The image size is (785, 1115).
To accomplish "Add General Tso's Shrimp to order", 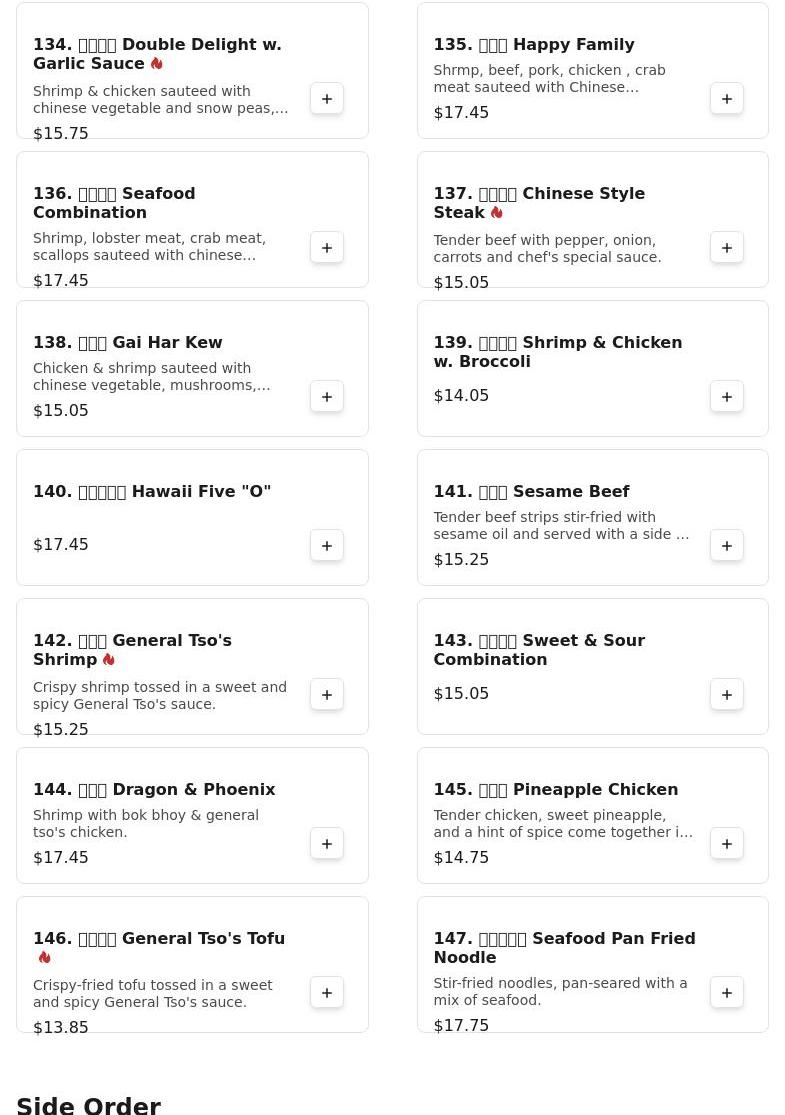I will click(x=327, y=695).
